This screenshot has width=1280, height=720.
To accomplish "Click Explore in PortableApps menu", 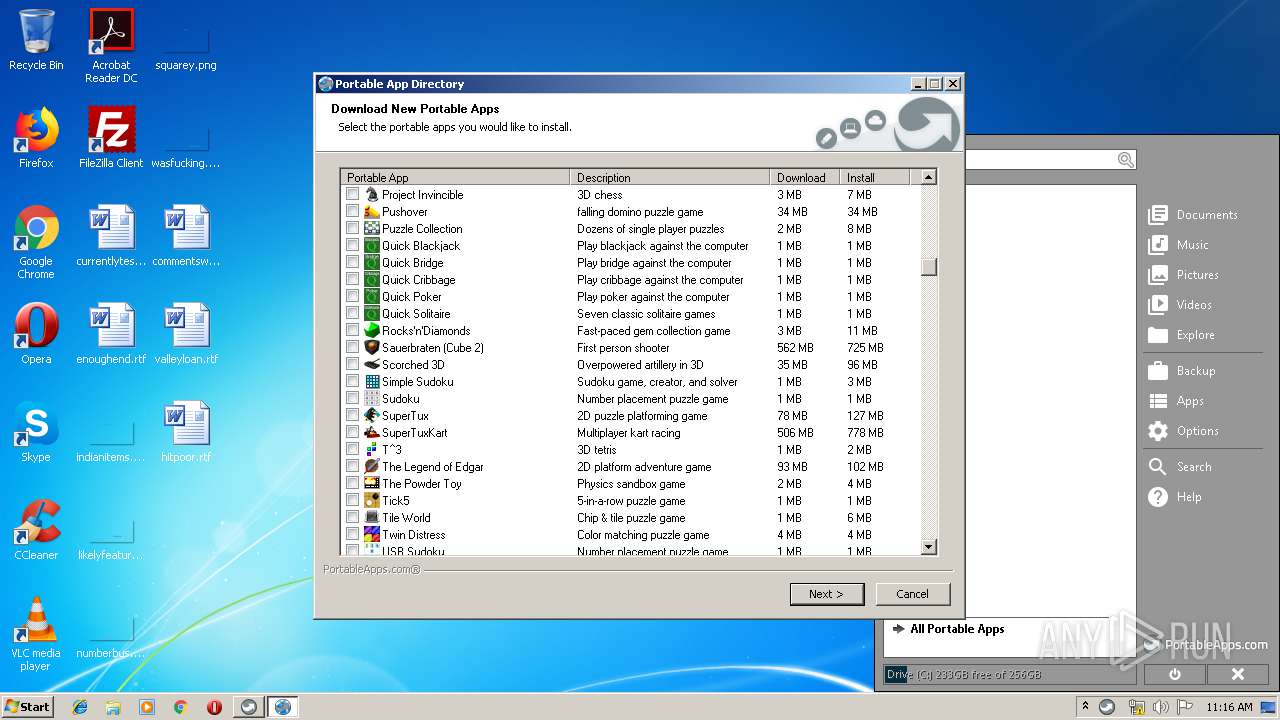I will point(1182,335).
